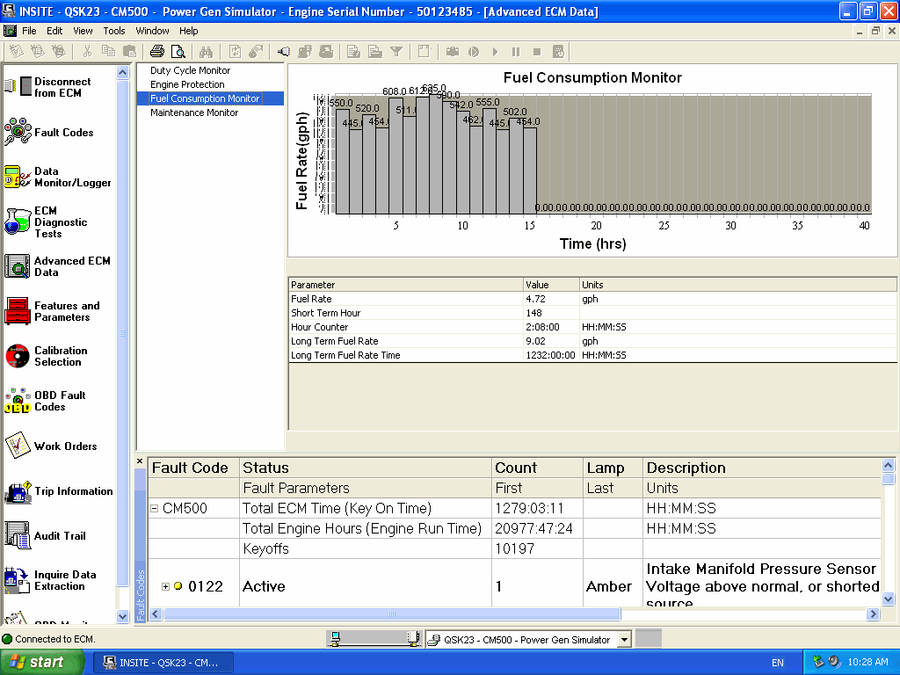900x675 pixels.
Task: Select the Features and Parameters icon
Action: (x=18, y=311)
